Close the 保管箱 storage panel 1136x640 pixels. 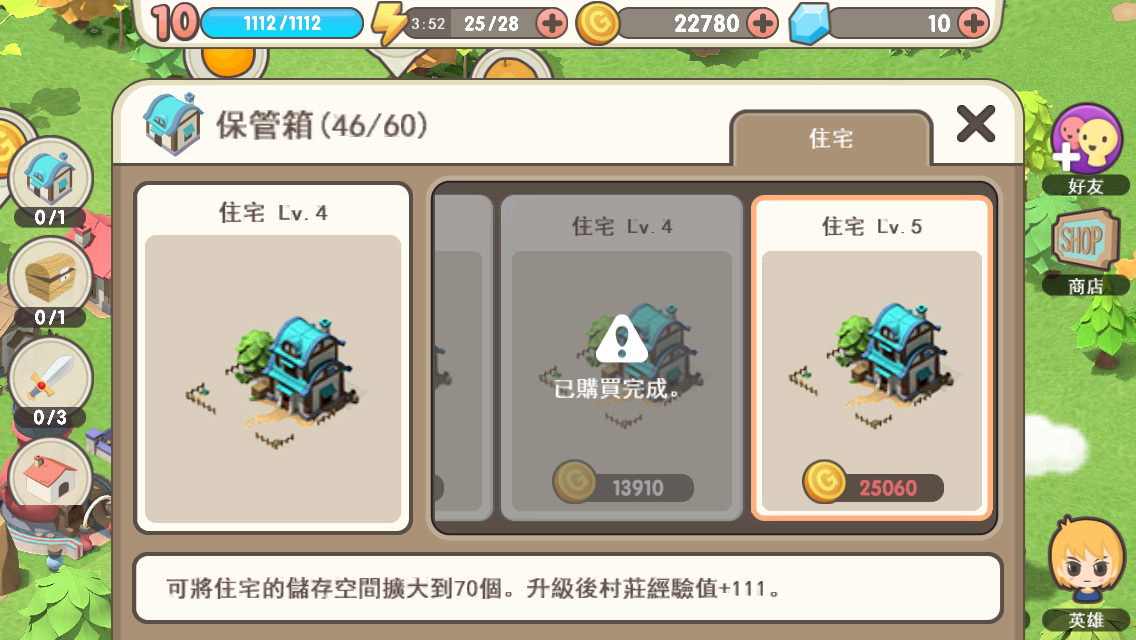coord(976,124)
